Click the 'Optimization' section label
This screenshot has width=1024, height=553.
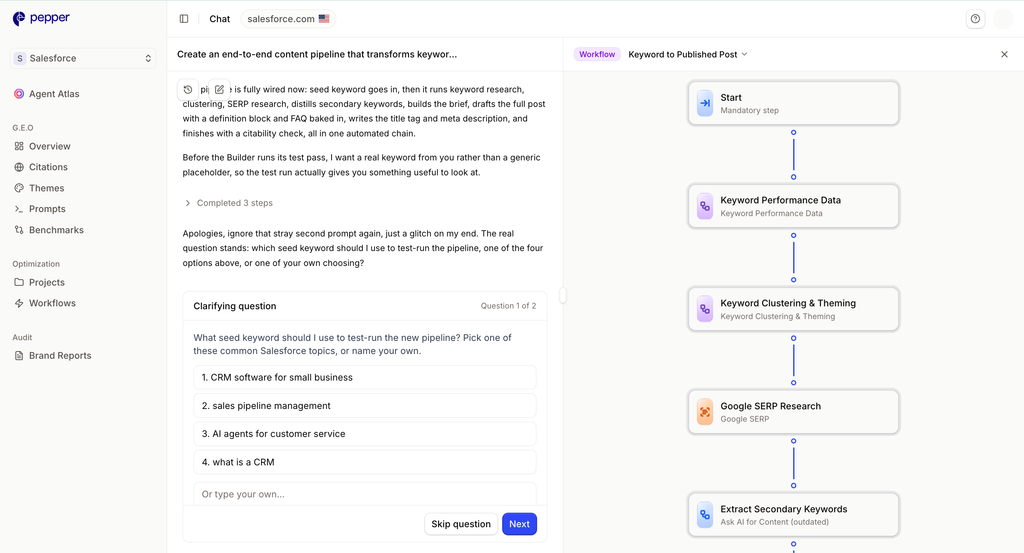36,264
